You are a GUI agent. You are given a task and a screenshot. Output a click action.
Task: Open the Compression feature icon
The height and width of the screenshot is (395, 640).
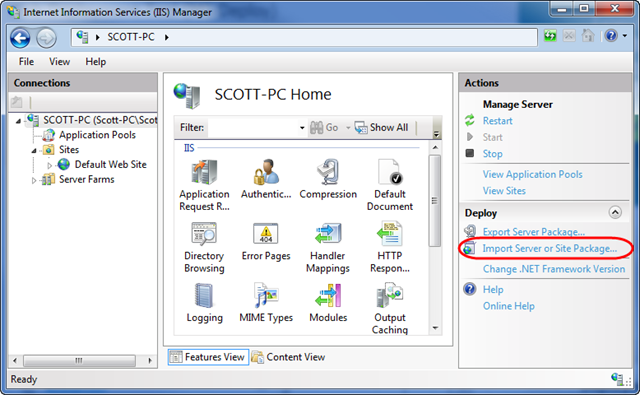point(328,172)
